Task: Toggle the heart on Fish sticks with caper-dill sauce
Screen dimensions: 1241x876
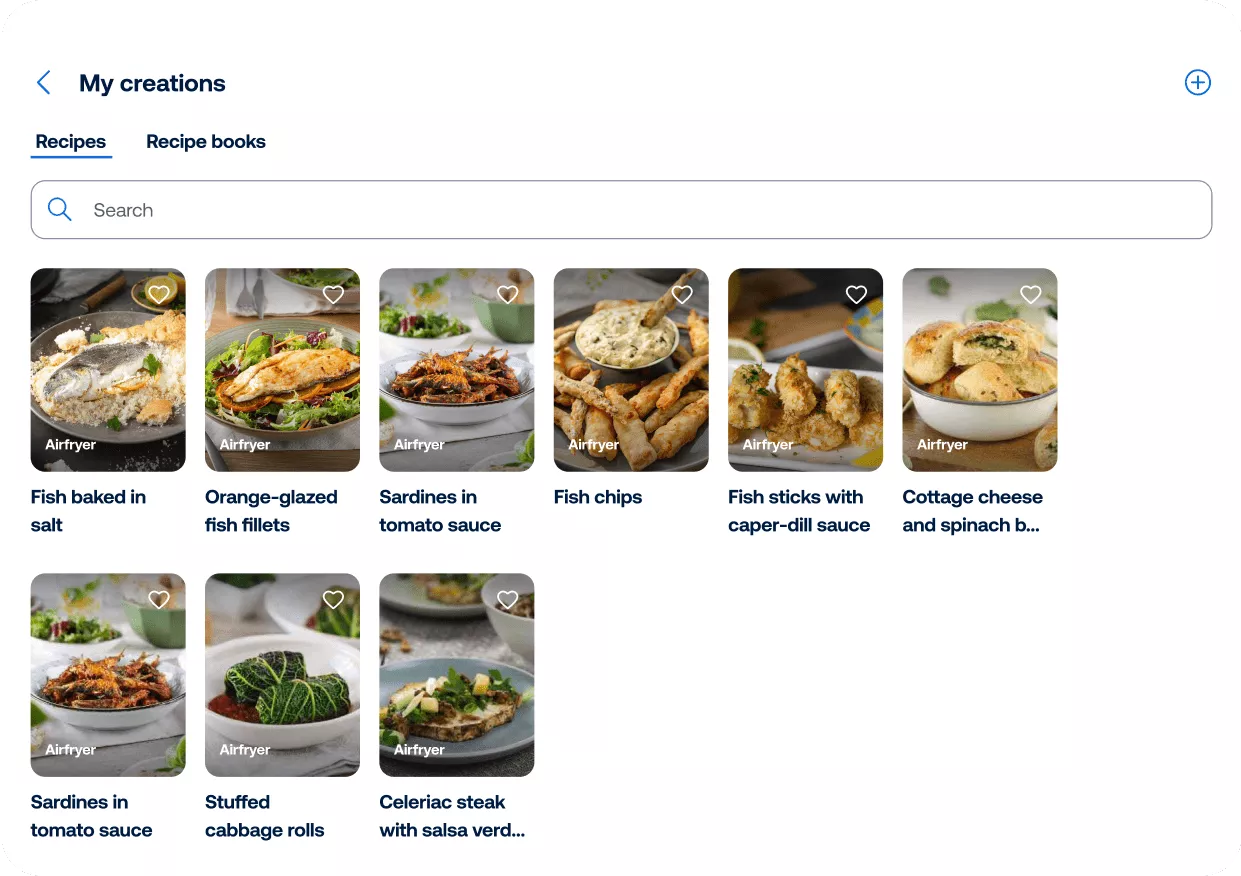Action: click(856, 294)
